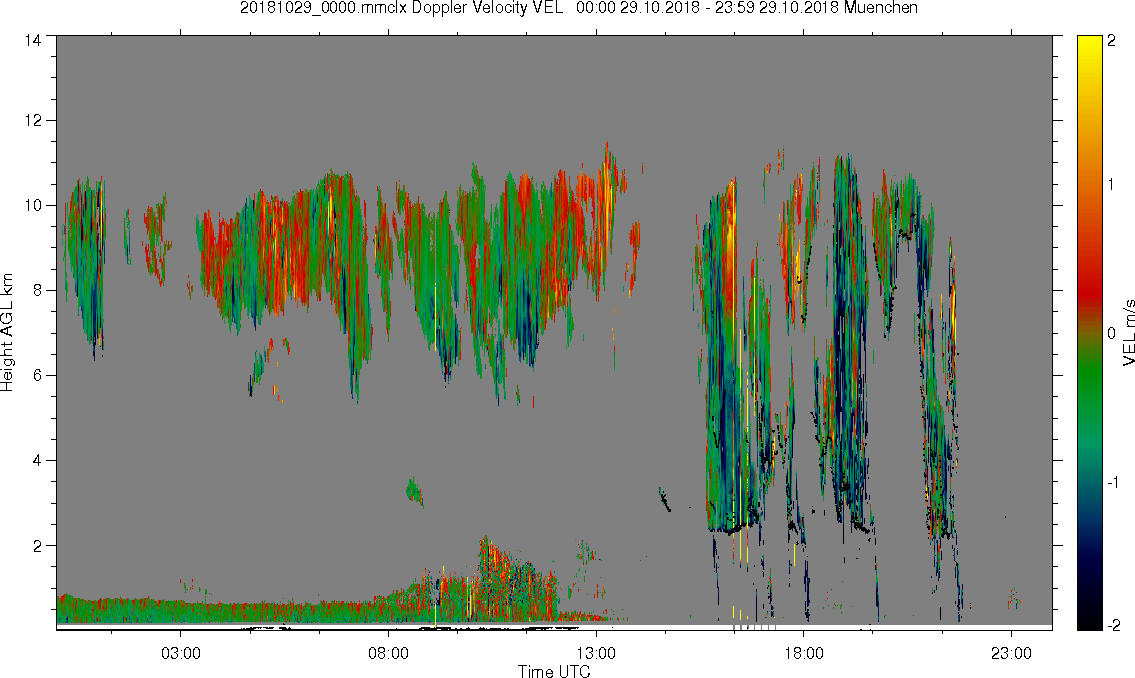Click the 13:00 time tick label

pyautogui.click(x=596, y=653)
